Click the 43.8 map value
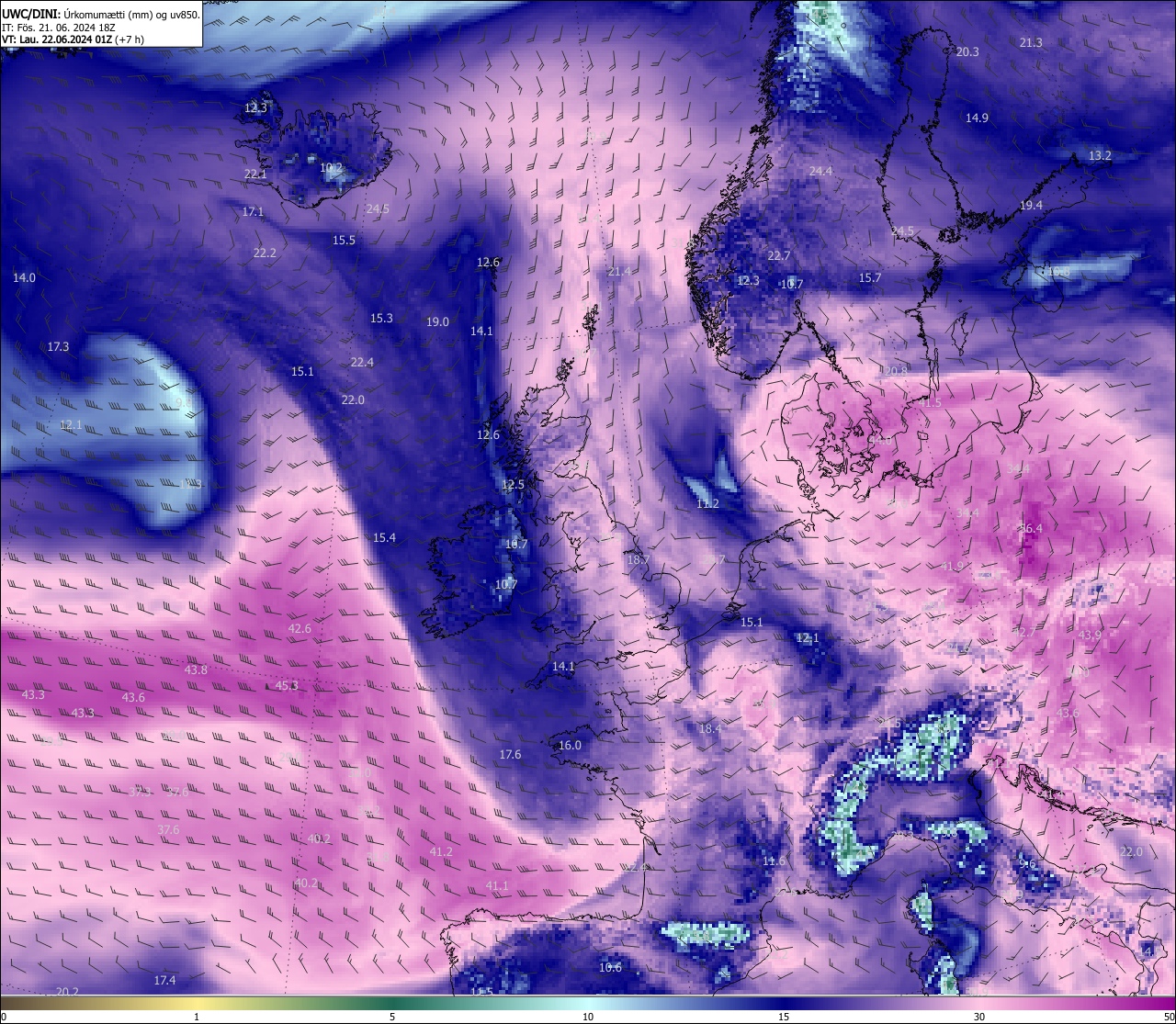 point(196,670)
